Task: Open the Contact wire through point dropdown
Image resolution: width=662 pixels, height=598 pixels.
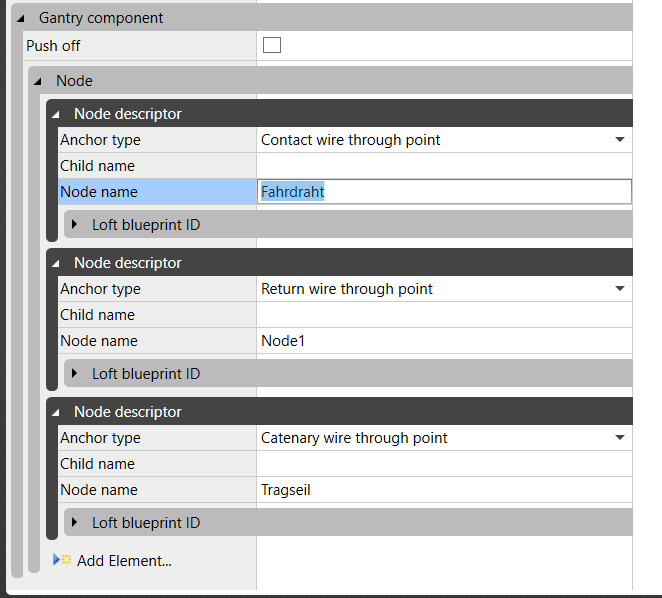Action: click(x=620, y=140)
